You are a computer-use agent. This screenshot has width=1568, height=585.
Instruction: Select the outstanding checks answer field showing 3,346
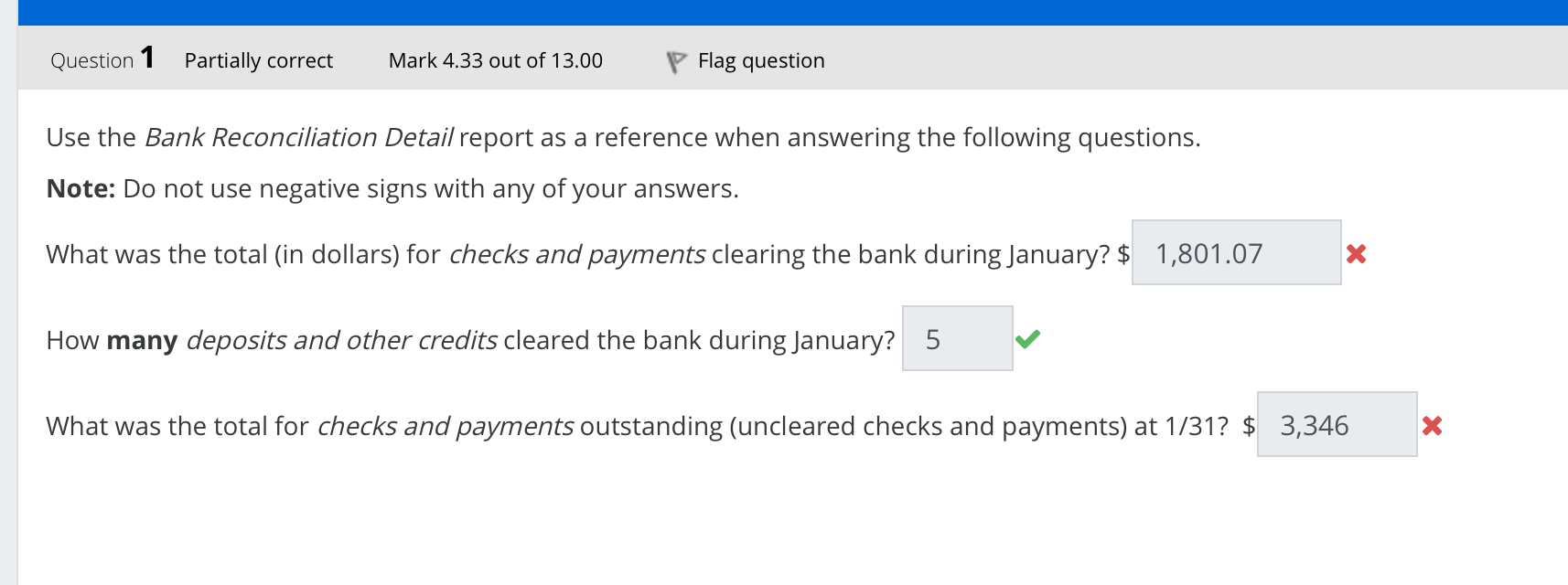(x=1337, y=426)
